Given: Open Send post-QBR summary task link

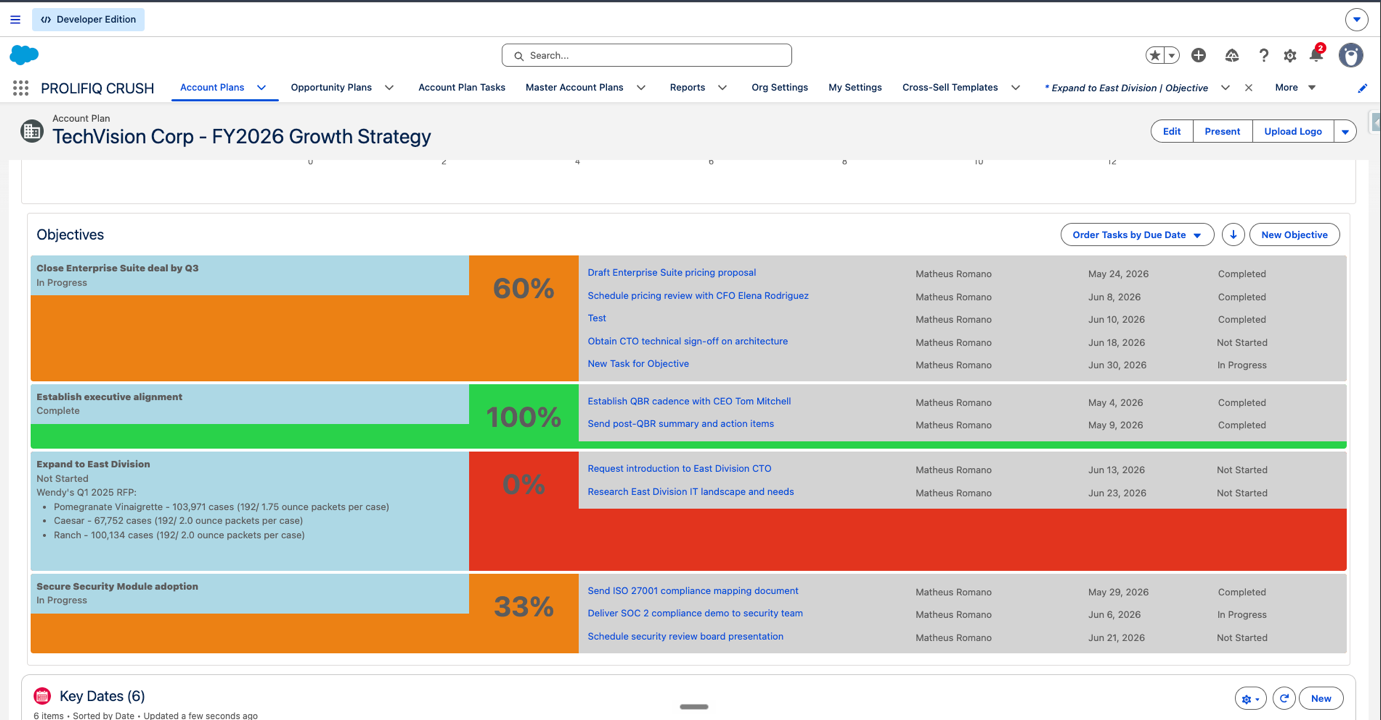Looking at the screenshot, I should 681,424.
